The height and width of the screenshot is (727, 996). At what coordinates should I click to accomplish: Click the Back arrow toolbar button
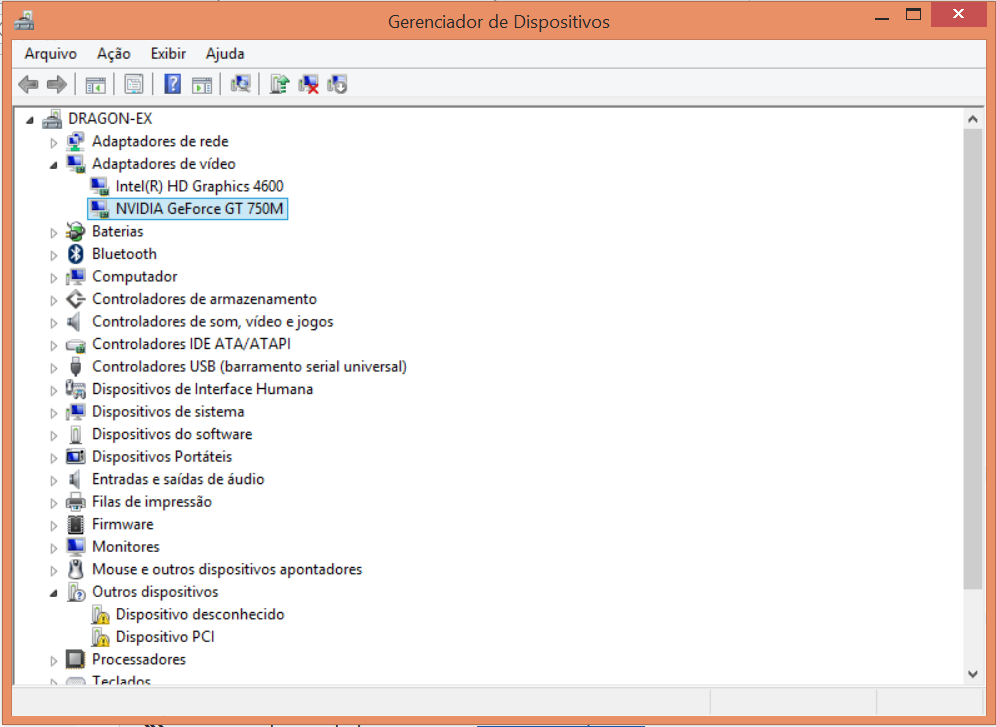point(29,84)
